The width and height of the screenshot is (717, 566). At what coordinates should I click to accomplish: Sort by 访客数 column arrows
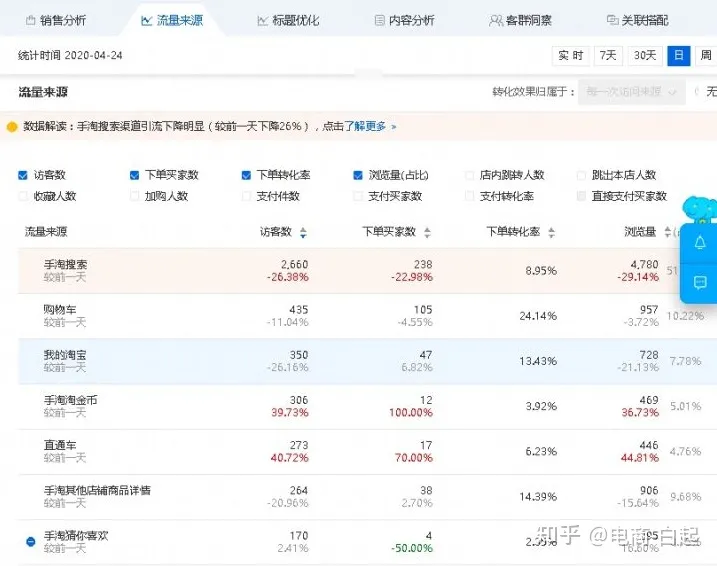[x=303, y=233]
